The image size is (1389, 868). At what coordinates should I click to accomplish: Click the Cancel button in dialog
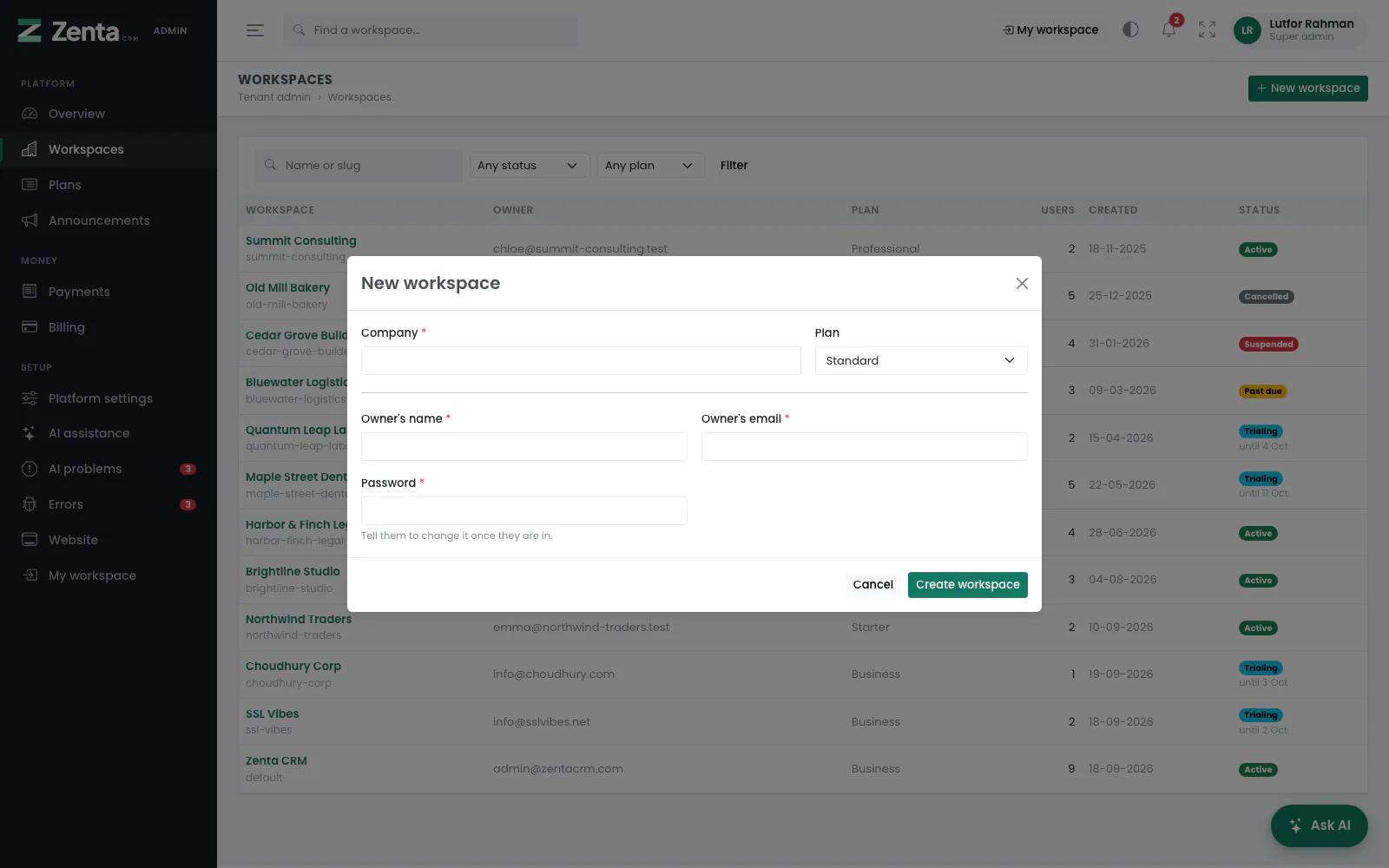872,585
